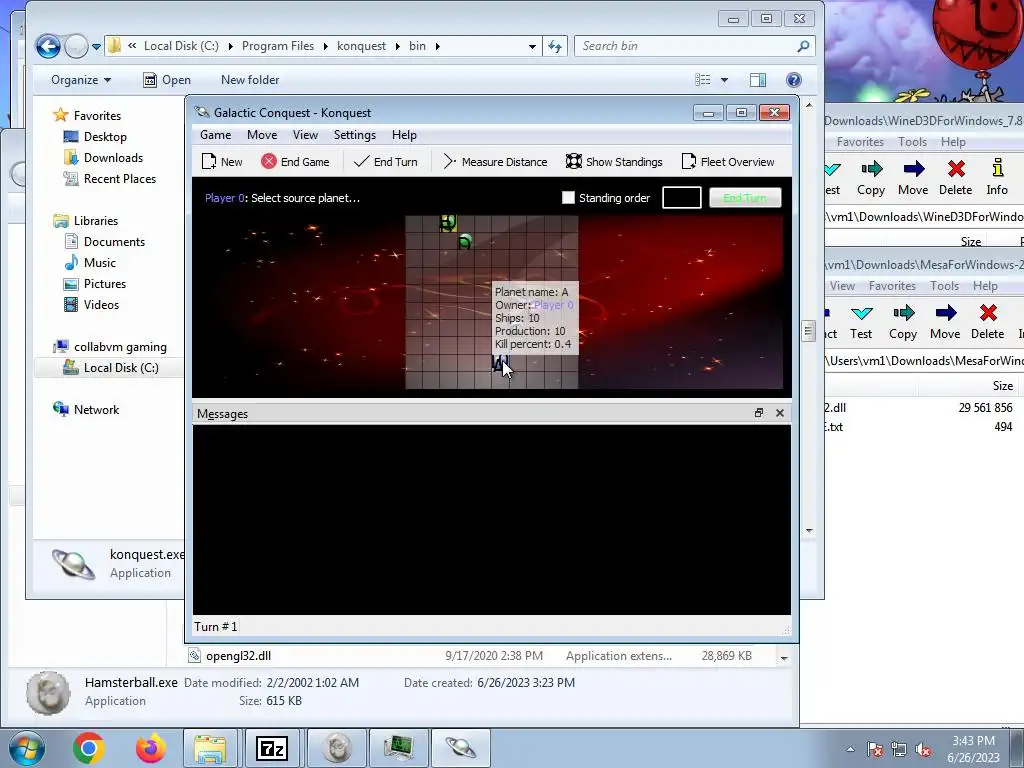The height and width of the screenshot is (768, 1024).
Task: Click Back arrow in Explorer window
Action: [48, 46]
